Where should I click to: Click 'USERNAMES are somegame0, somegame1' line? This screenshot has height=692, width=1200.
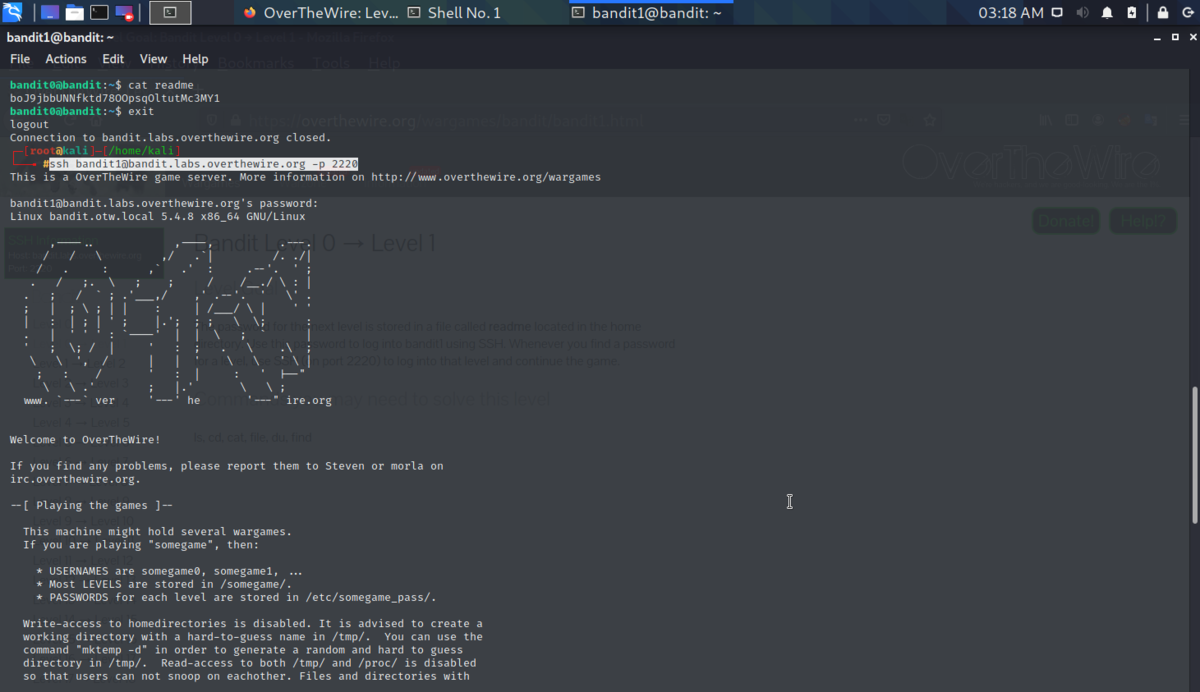[169, 571]
